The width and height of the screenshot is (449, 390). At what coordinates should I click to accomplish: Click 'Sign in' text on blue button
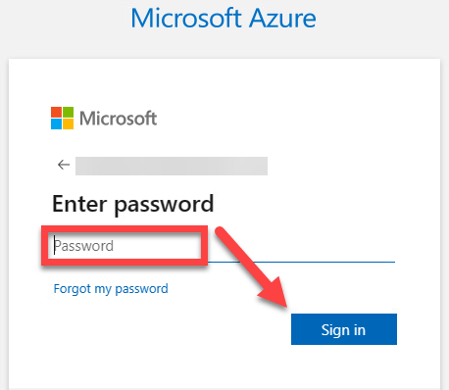tap(343, 330)
